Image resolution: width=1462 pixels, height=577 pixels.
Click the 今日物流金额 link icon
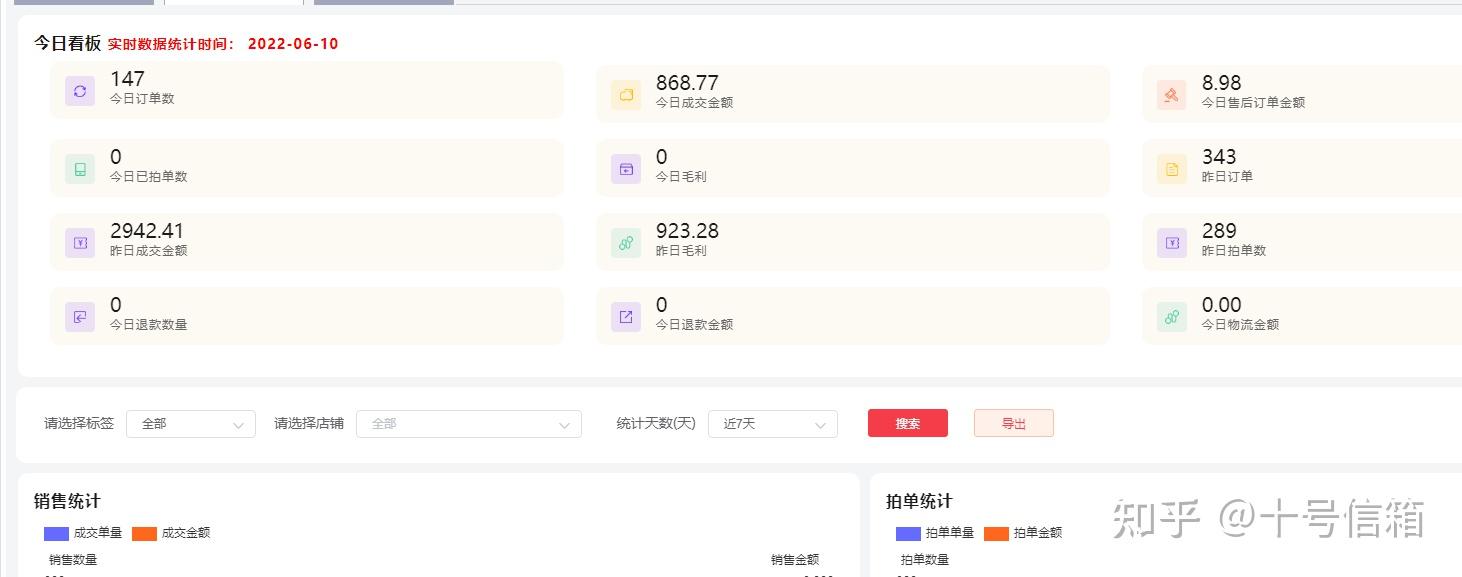[1172, 317]
